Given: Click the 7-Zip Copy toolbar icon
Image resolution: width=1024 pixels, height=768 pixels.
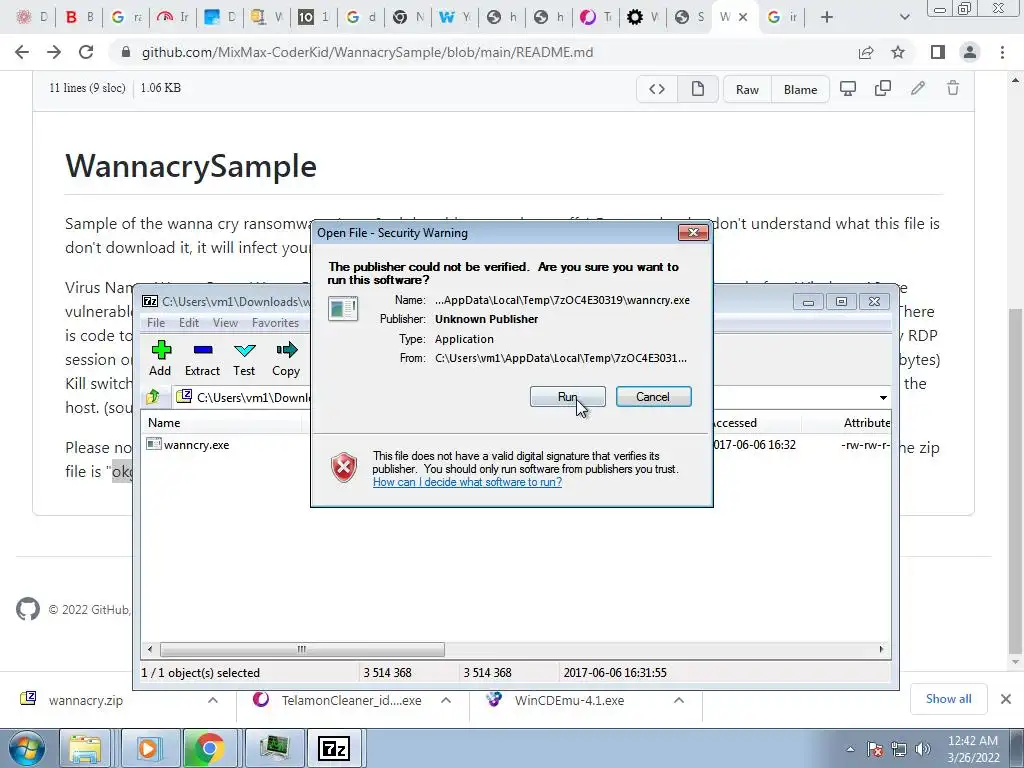Looking at the screenshot, I should [x=286, y=358].
